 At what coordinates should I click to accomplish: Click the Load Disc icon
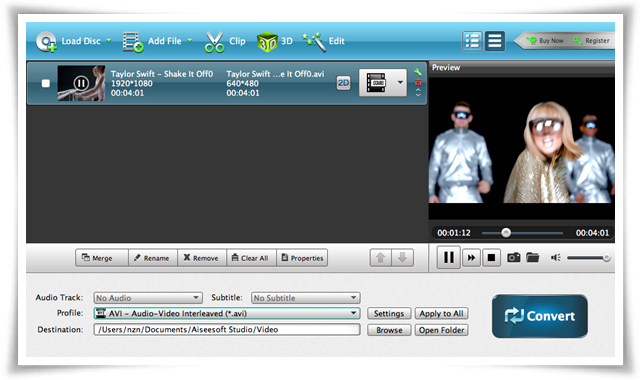pyautogui.click(x=46, y=42)
